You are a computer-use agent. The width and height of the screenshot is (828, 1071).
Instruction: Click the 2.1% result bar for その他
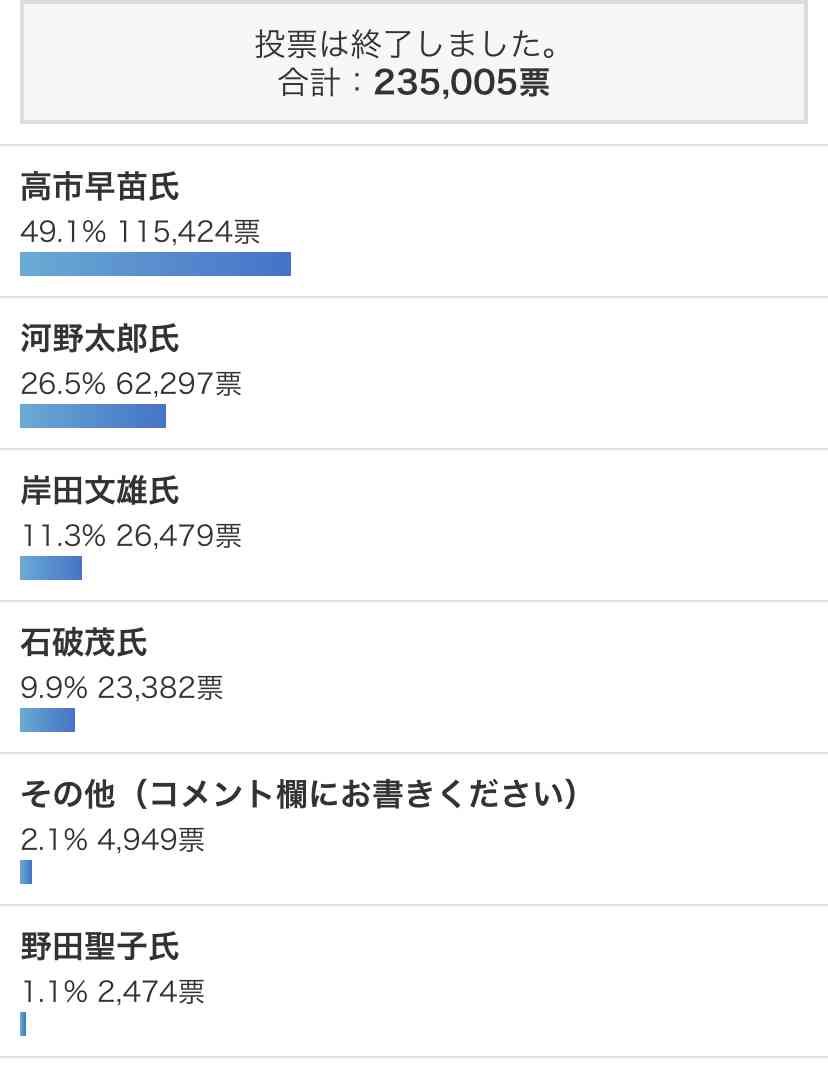(26, 872)
